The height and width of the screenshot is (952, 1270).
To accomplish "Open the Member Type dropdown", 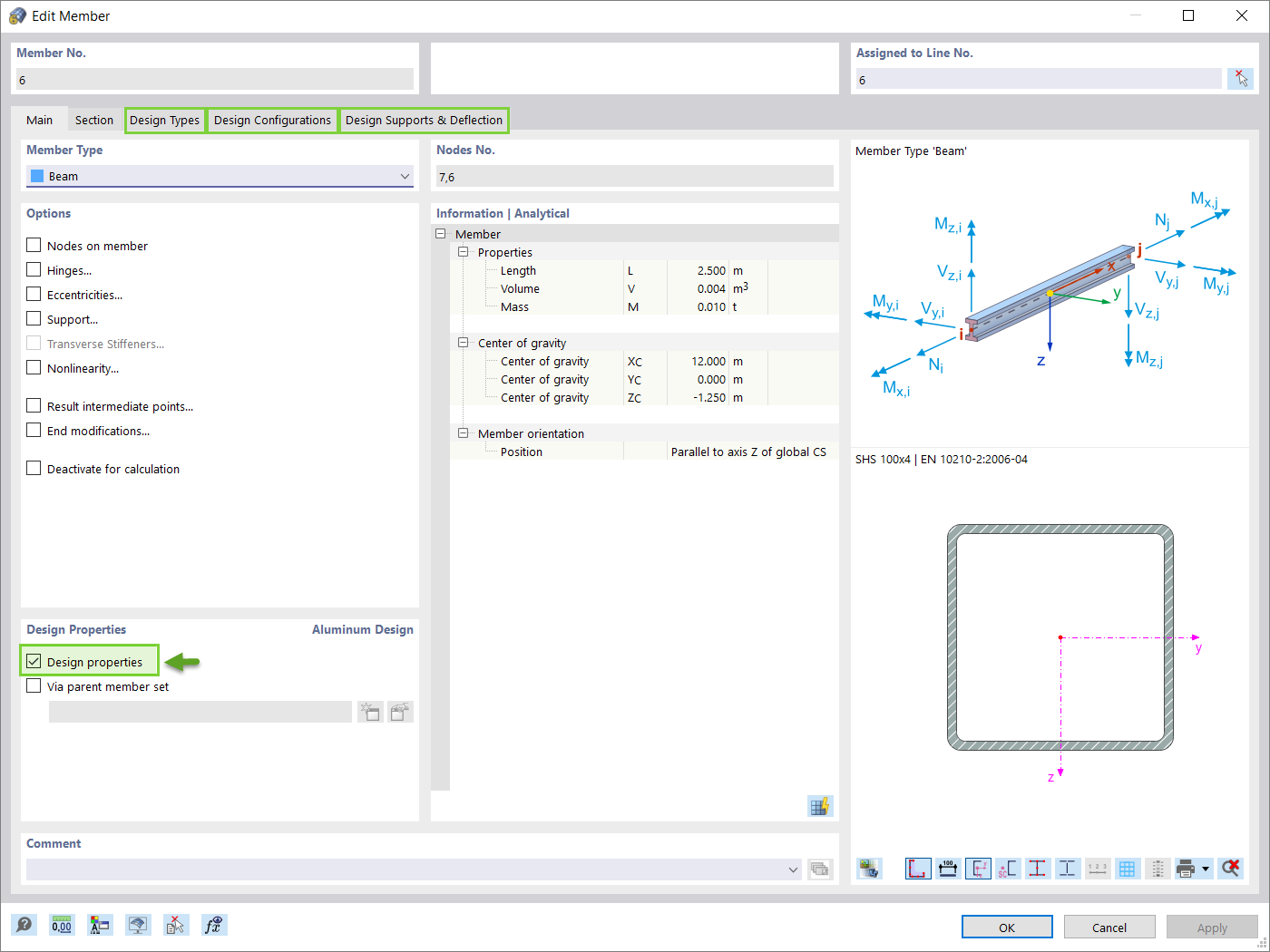I will coord(405,176).
